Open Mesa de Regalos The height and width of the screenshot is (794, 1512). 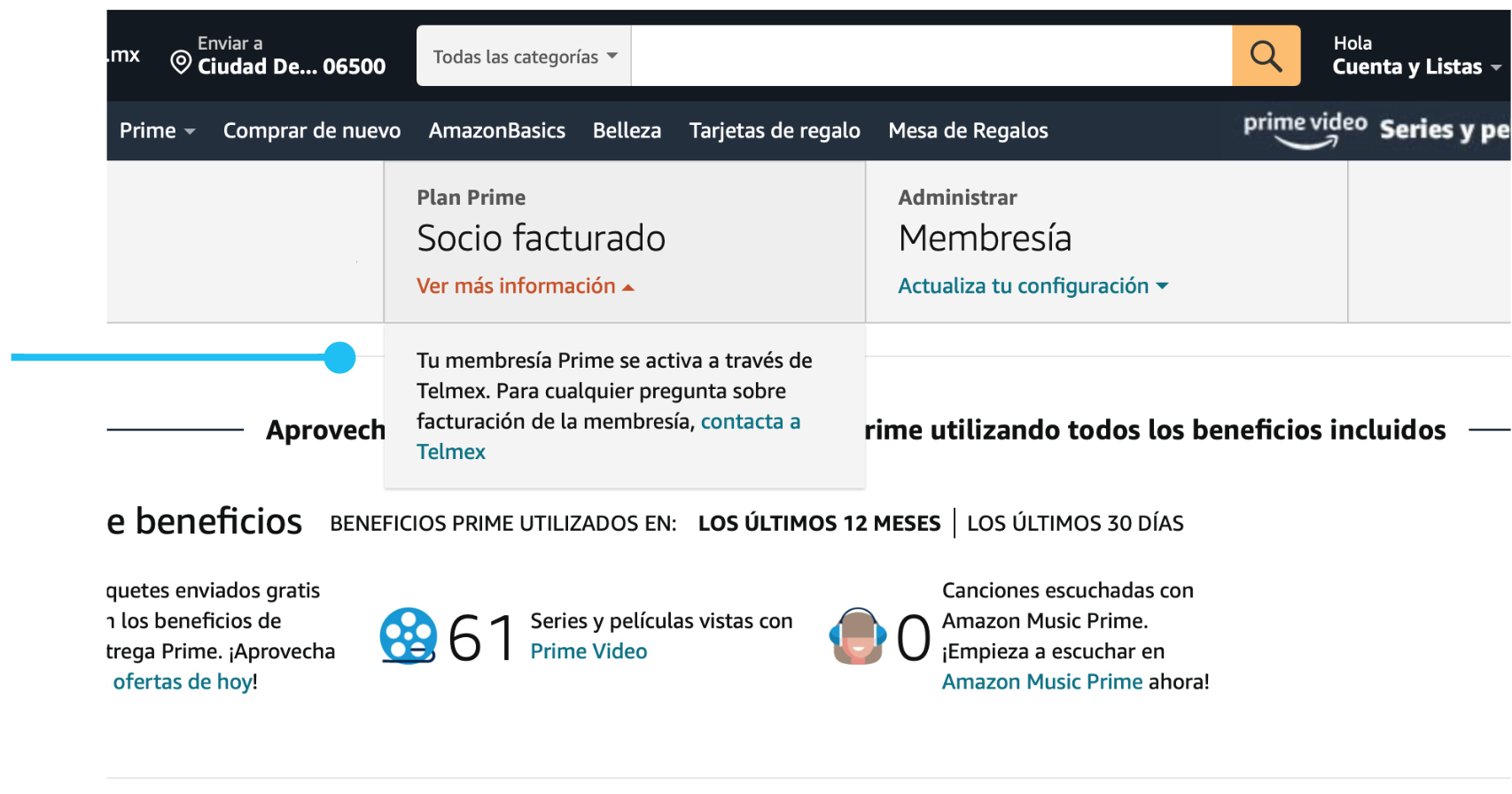pyautogui.click(x=968, y=130)
